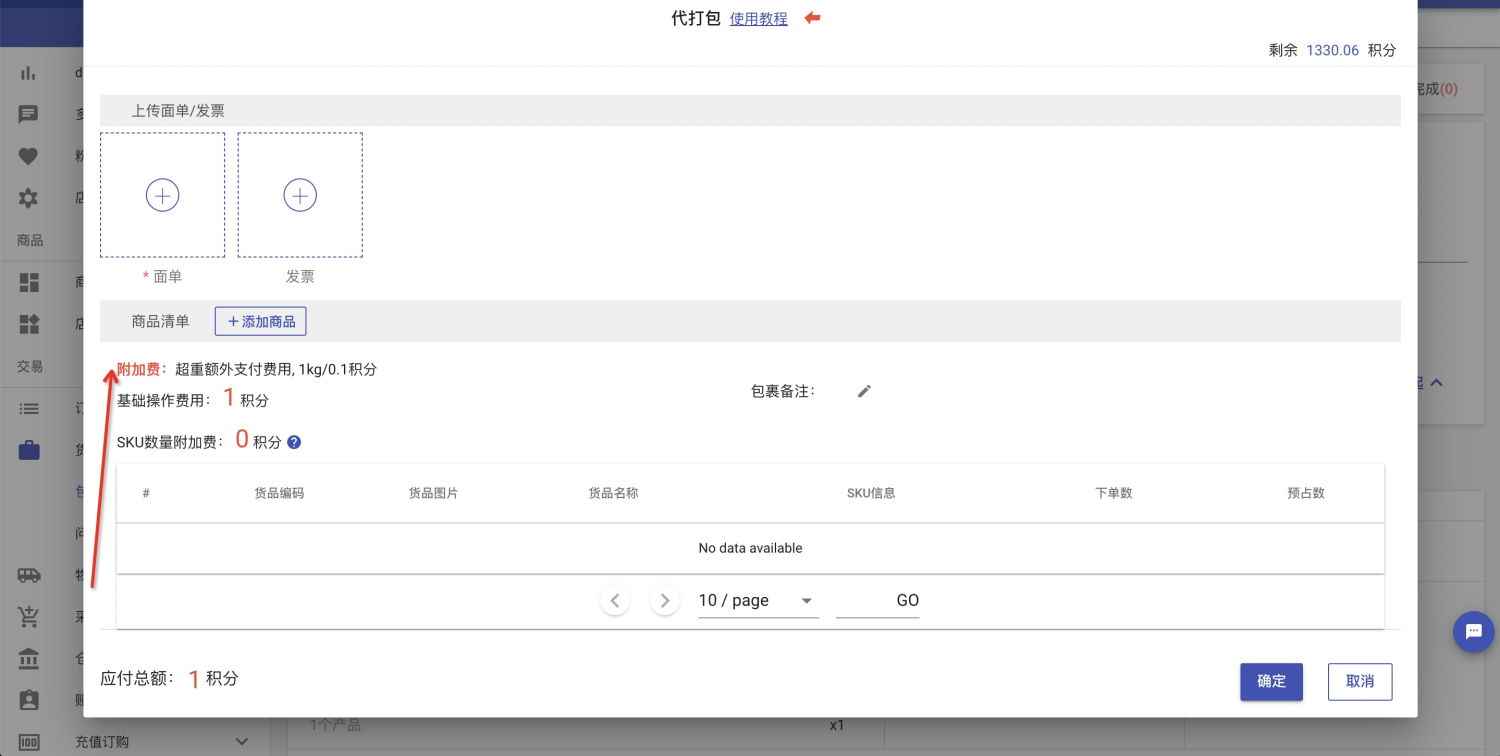
Task: Click the 添加商品 button
Action: [x=260, y=322]
